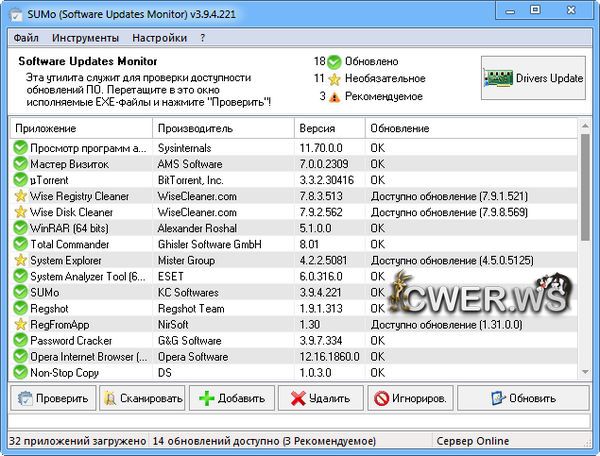Screen dimensions: 600x456
Task: Click the star icon next to System Explorer
Action: (x=20, y=260)
